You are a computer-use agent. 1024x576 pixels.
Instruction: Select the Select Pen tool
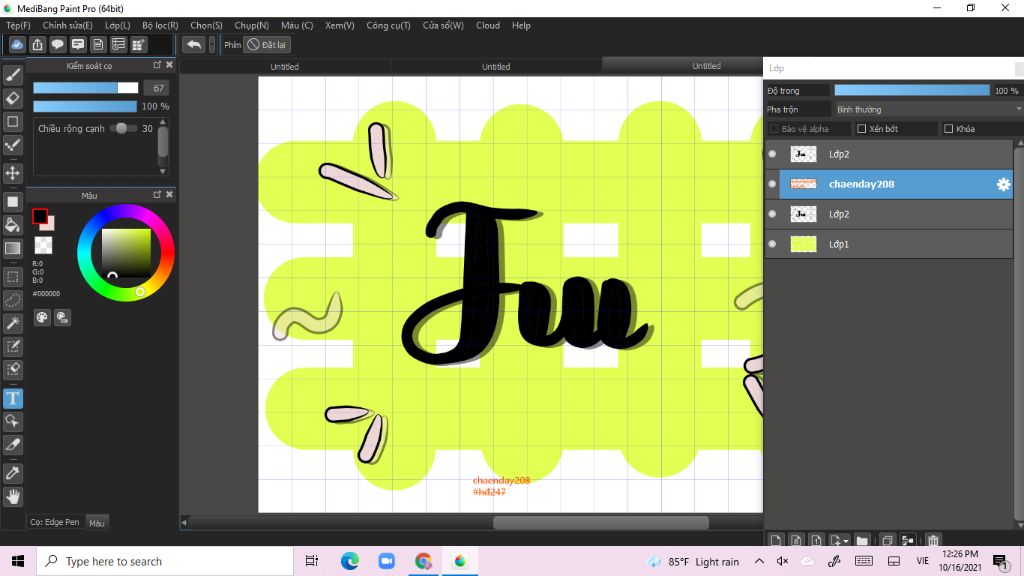tap(12, 346)
